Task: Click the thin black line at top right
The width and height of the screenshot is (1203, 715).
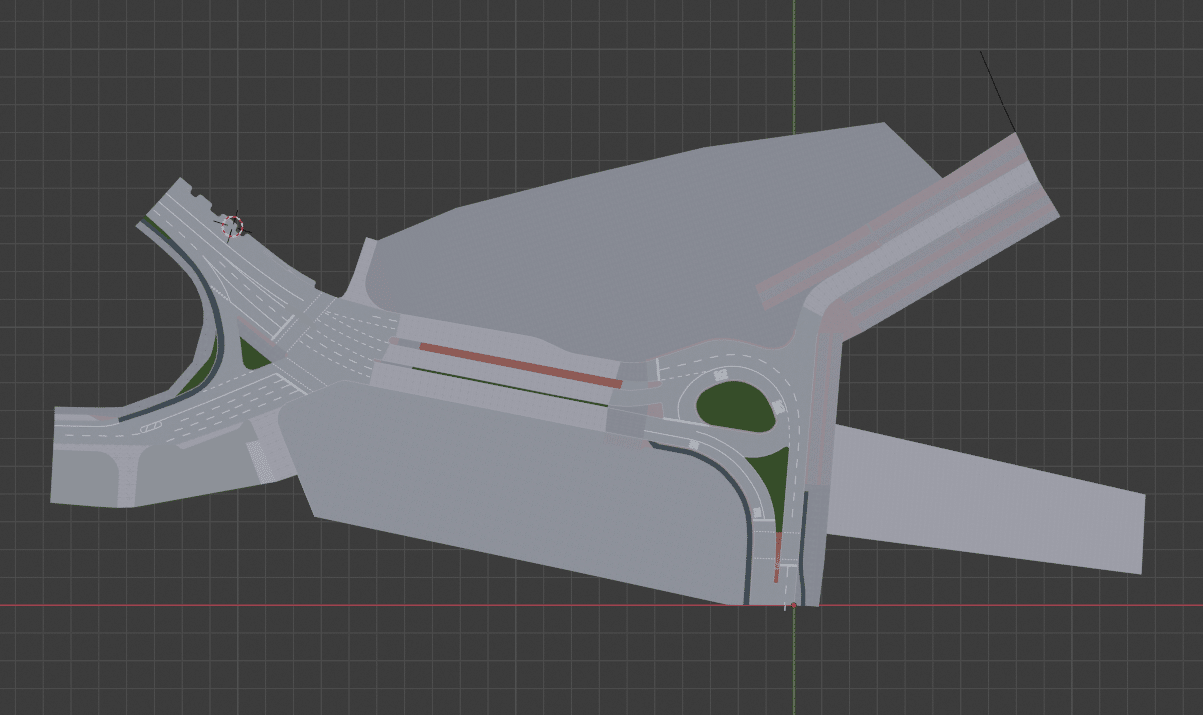Action: tap(997, 90)
